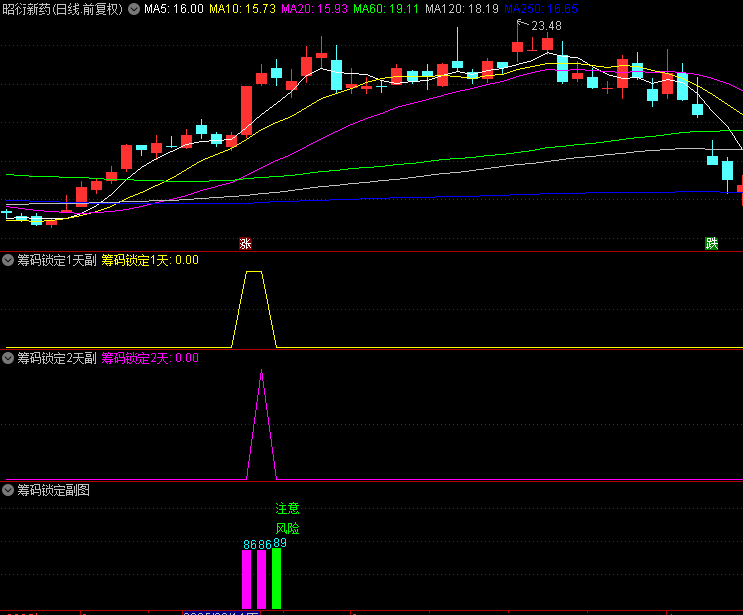Click the yellow plateau peak in 筹码锁定1天 panel
The image size is (743, 615).
(x=254, y=271)
